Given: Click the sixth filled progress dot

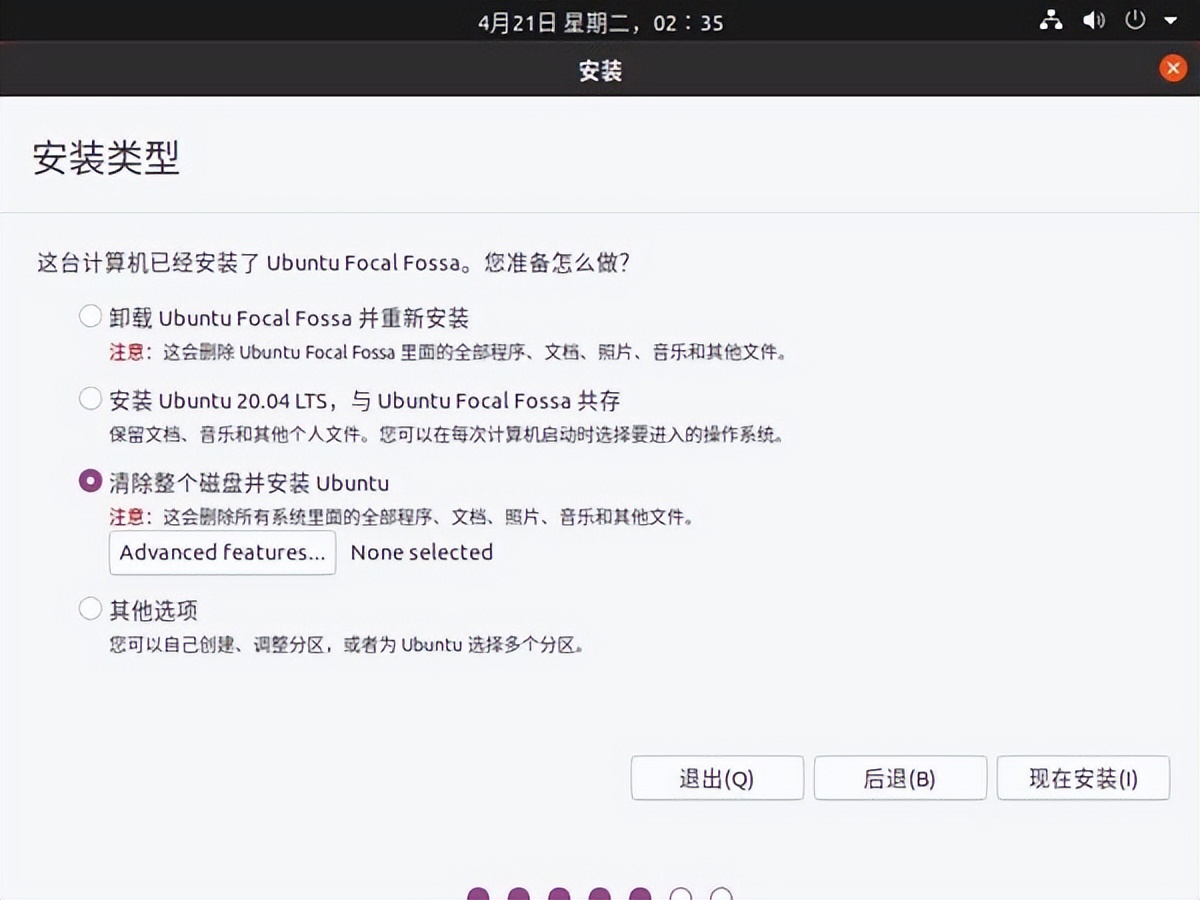Looking at the screenshot, I should tap(640, 893).
